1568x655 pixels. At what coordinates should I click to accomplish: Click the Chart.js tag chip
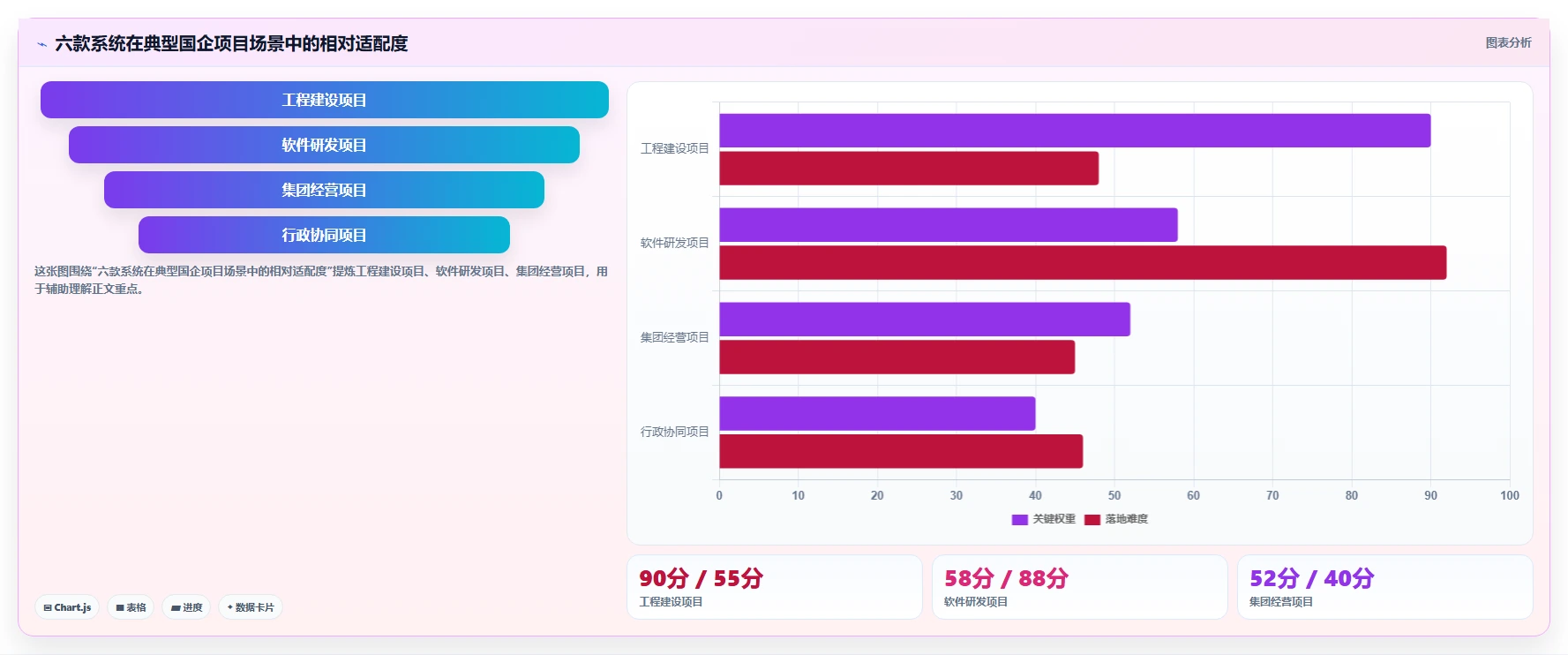pyautogui.click(x=67, y=607)
